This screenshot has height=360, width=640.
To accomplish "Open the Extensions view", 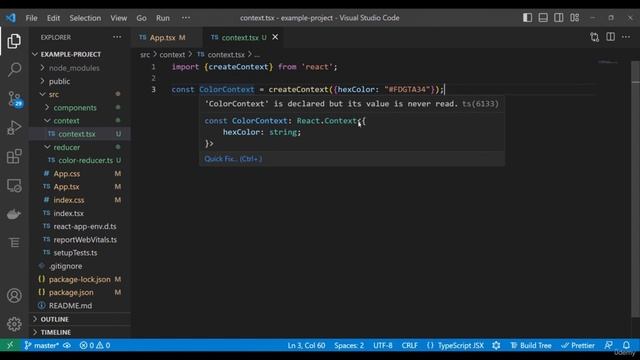I will [14, 156].
